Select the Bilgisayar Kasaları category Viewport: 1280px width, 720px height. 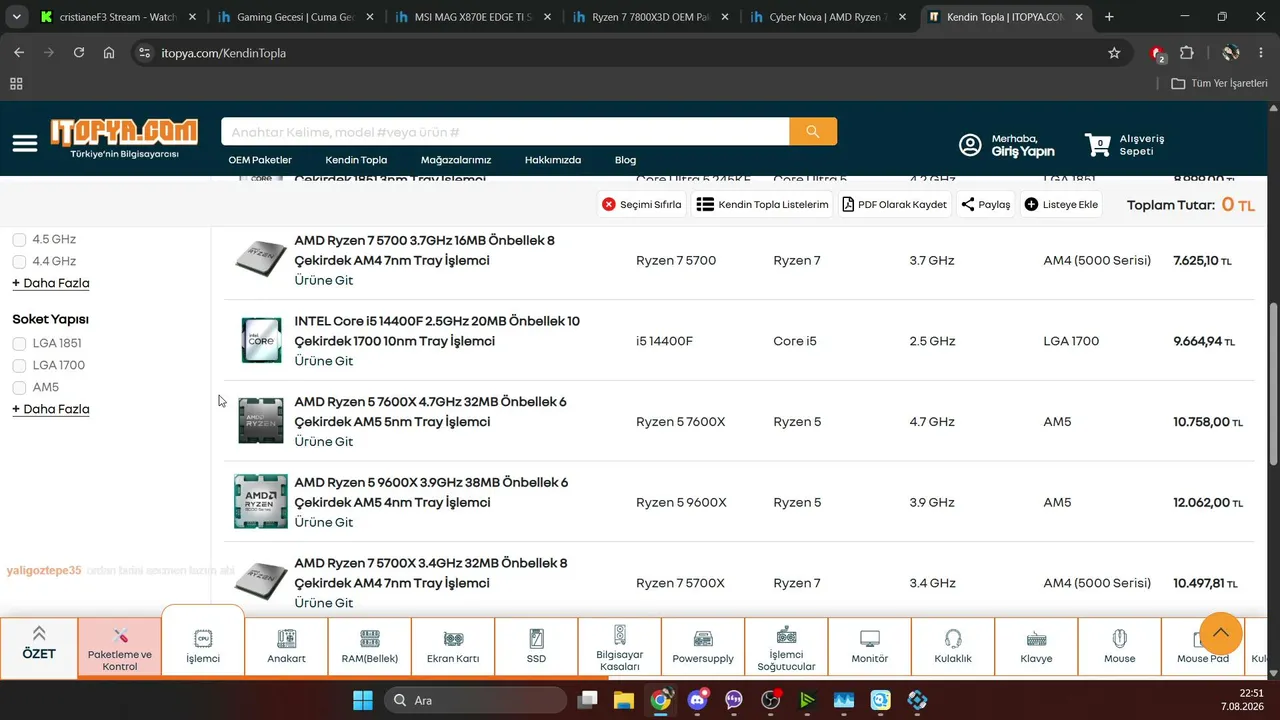tap(620, 647)
